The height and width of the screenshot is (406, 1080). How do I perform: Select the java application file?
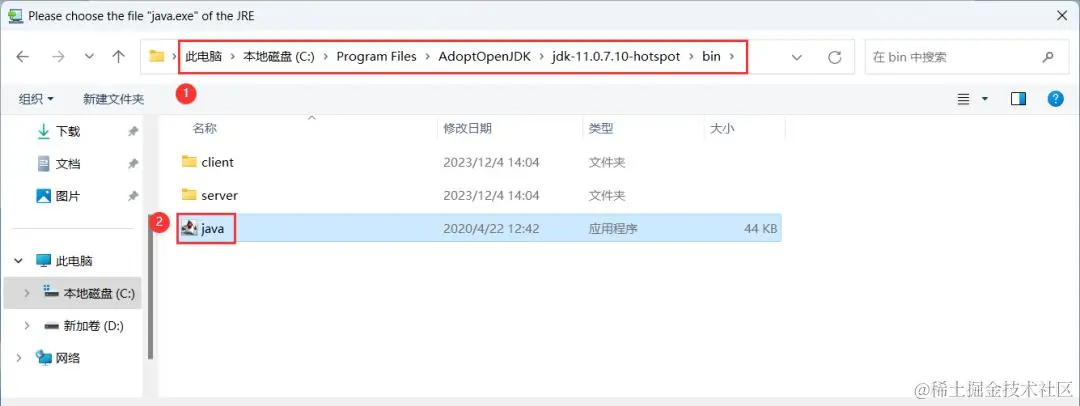(479, 227)
